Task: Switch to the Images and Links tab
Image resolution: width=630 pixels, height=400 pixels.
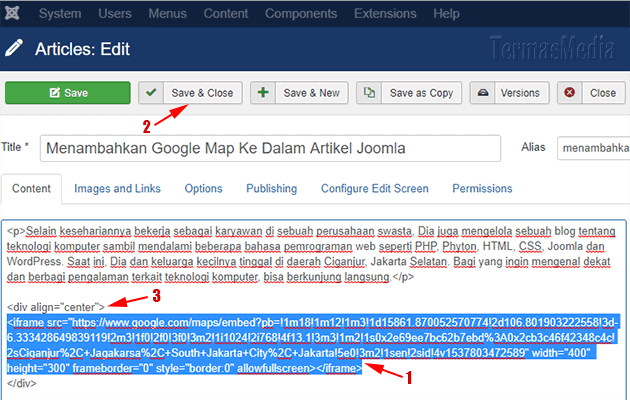Action: pyautogui.click(x=117, y=188)
